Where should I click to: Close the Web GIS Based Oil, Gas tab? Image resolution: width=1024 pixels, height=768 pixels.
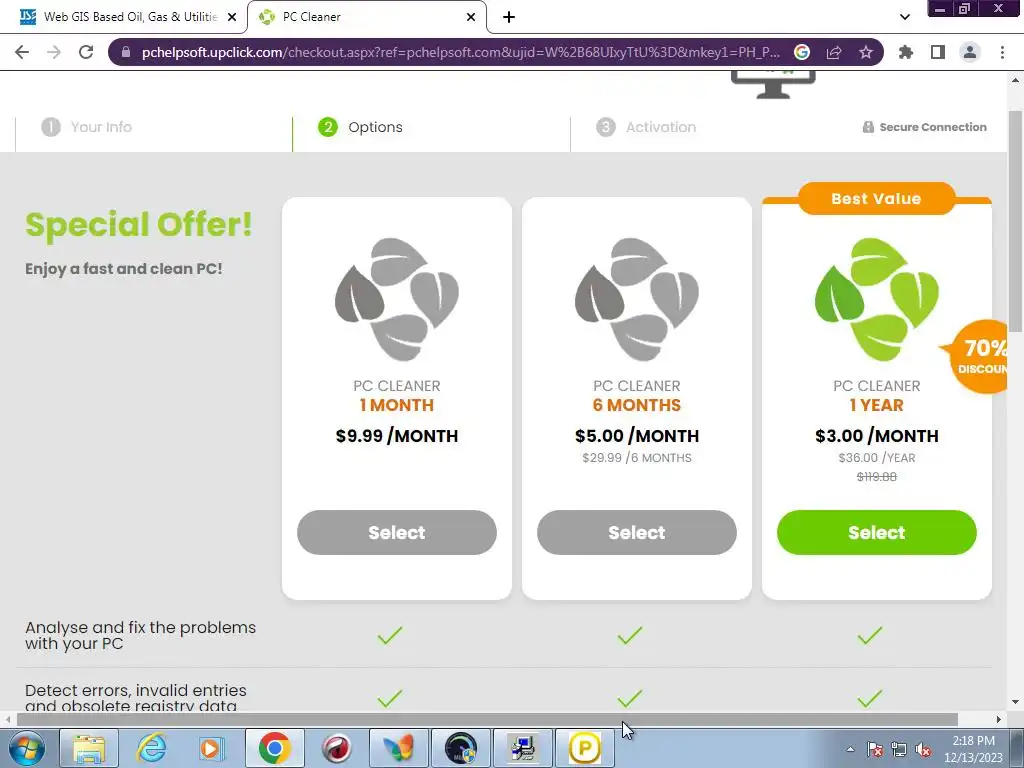[232, 17]
